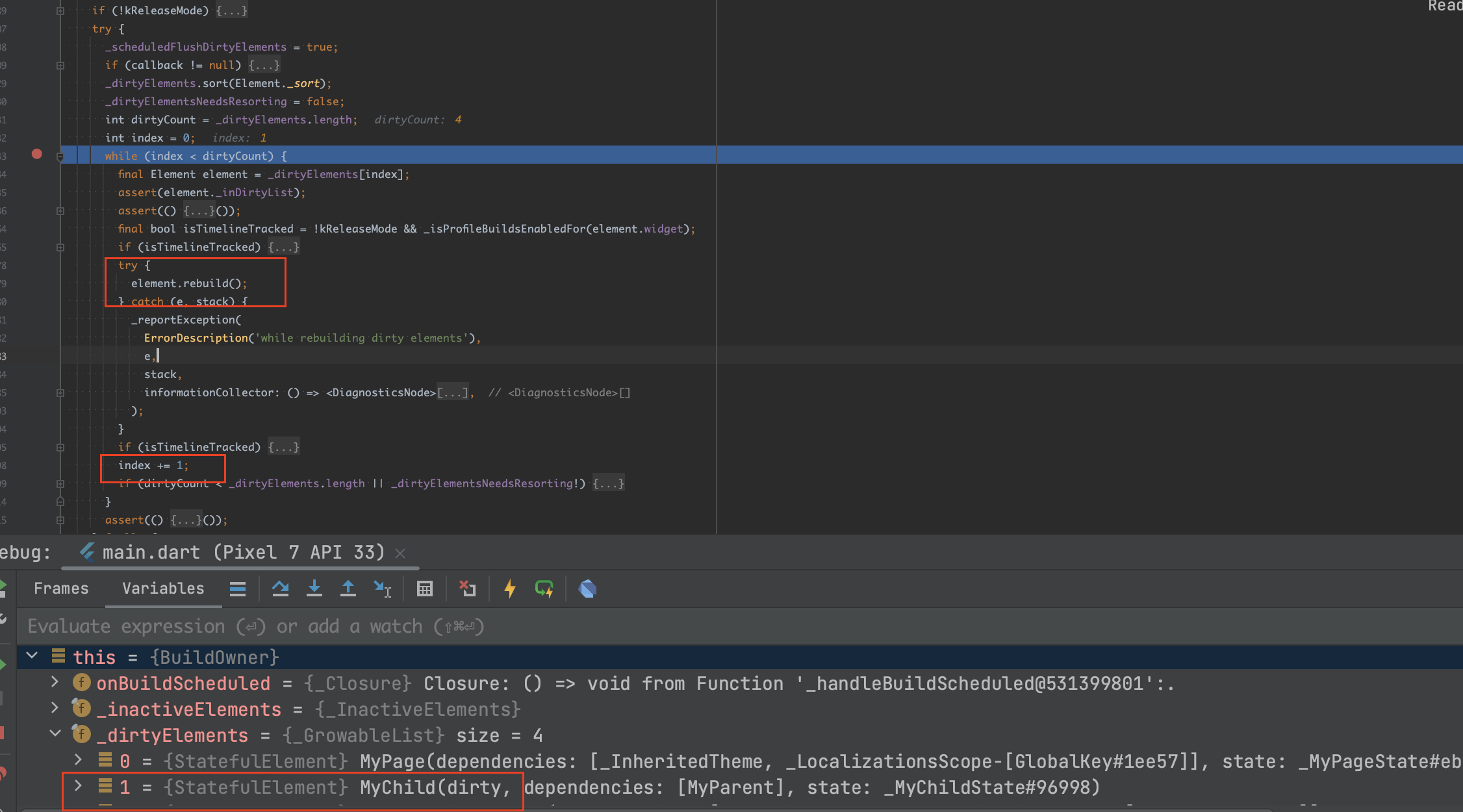
Task: Switch to the Variables tab
Action: [163, 589]
